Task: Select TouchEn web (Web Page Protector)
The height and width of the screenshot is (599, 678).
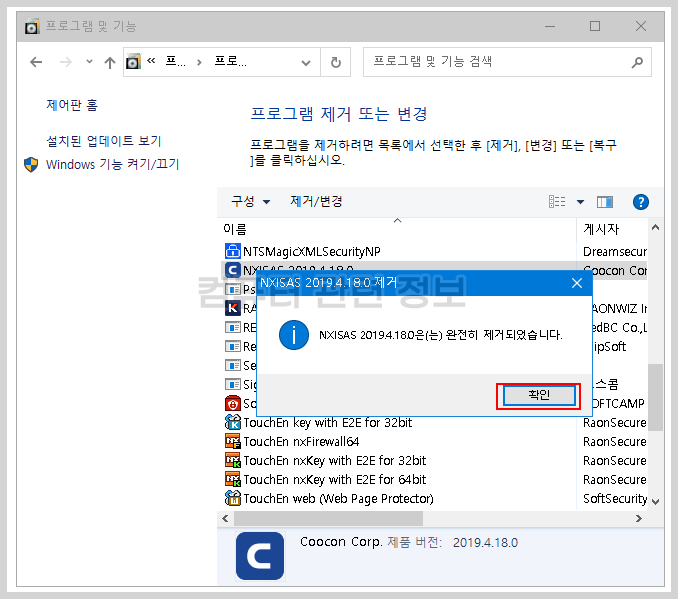Action: (338, 499)
